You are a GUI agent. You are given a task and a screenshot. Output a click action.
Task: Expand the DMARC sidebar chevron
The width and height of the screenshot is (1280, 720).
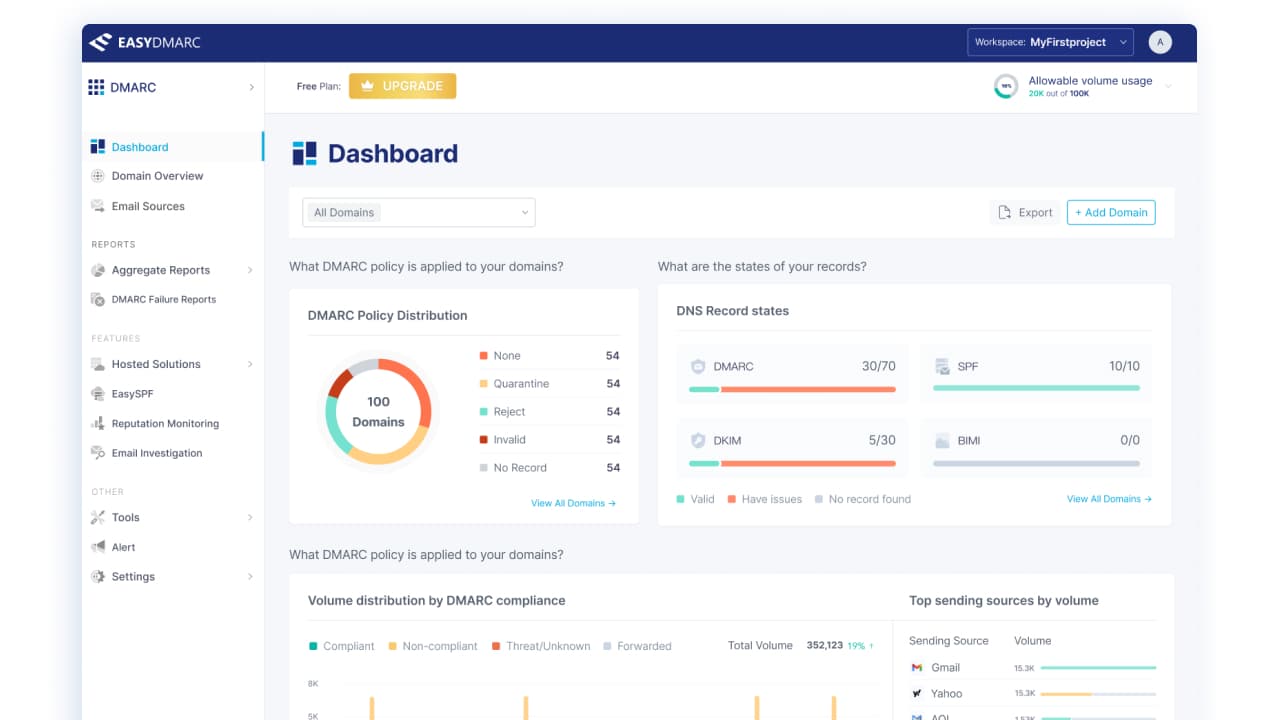[x=251, y=88]
